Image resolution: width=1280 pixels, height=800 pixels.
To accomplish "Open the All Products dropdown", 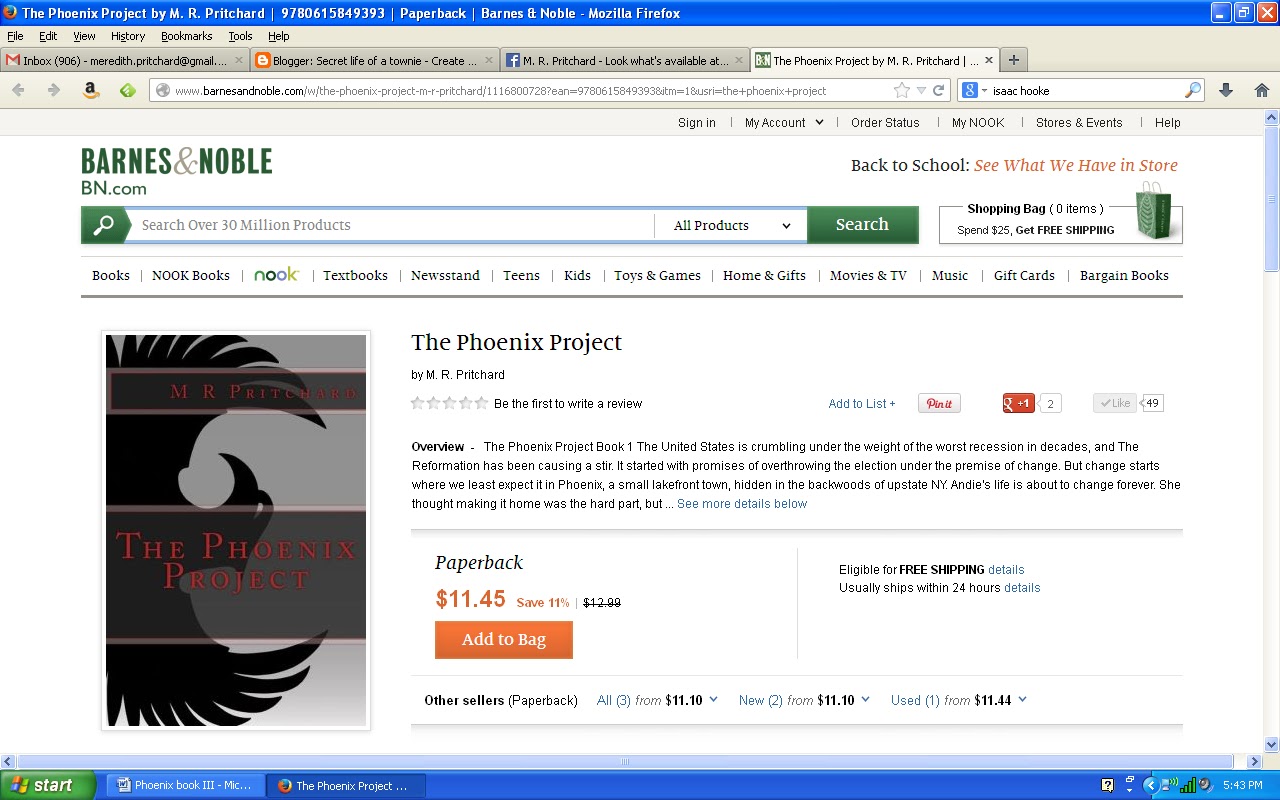I will point(731,225).
